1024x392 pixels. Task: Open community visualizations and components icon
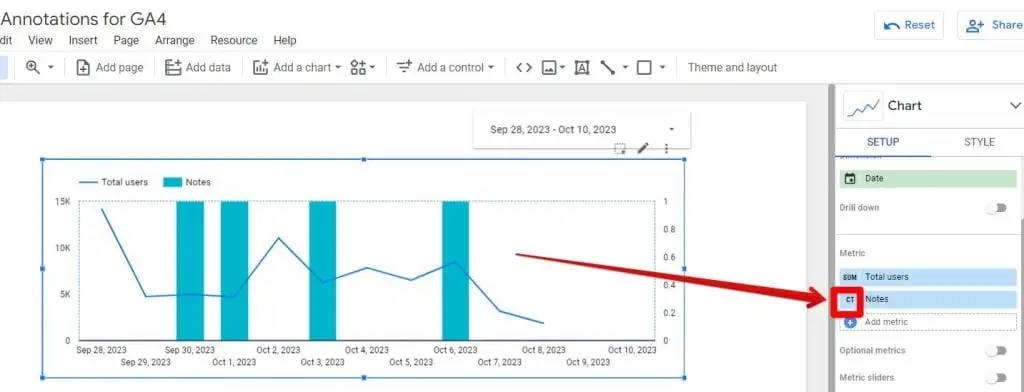pyautogui.click(x=362, y=67)
